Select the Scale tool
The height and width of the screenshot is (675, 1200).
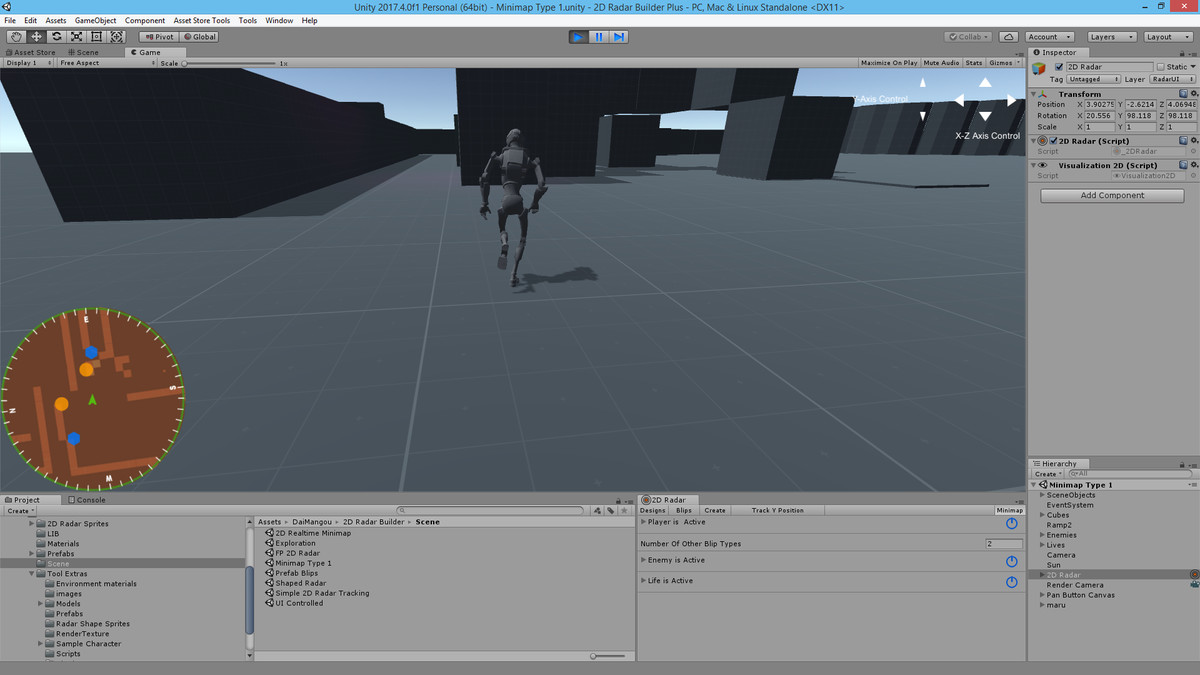[77, 36]
